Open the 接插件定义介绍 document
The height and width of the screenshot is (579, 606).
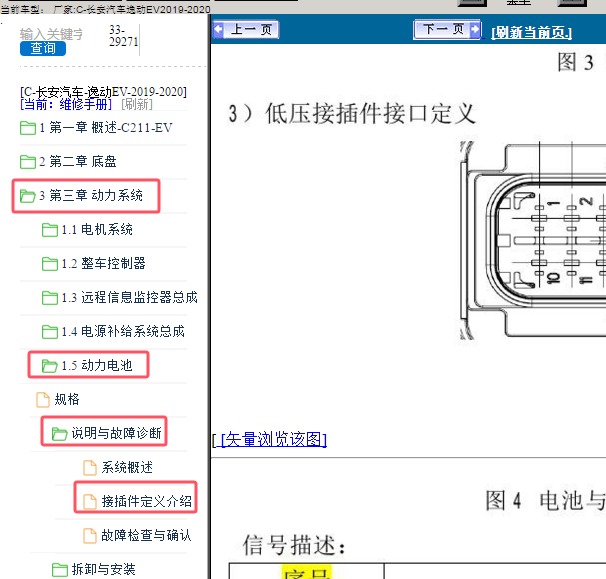coord(138,501)
